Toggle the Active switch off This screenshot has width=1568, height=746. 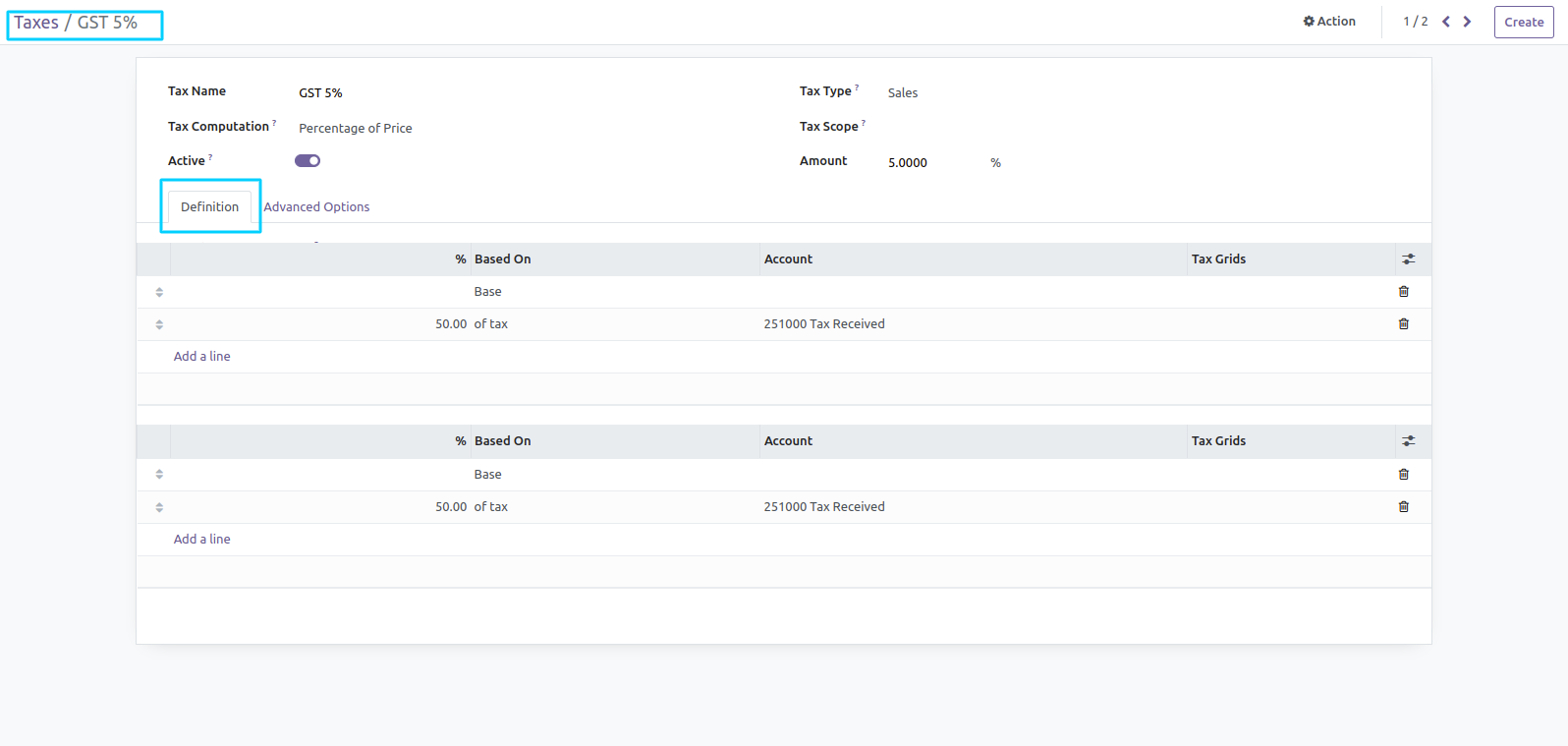[x=308, y=161]
